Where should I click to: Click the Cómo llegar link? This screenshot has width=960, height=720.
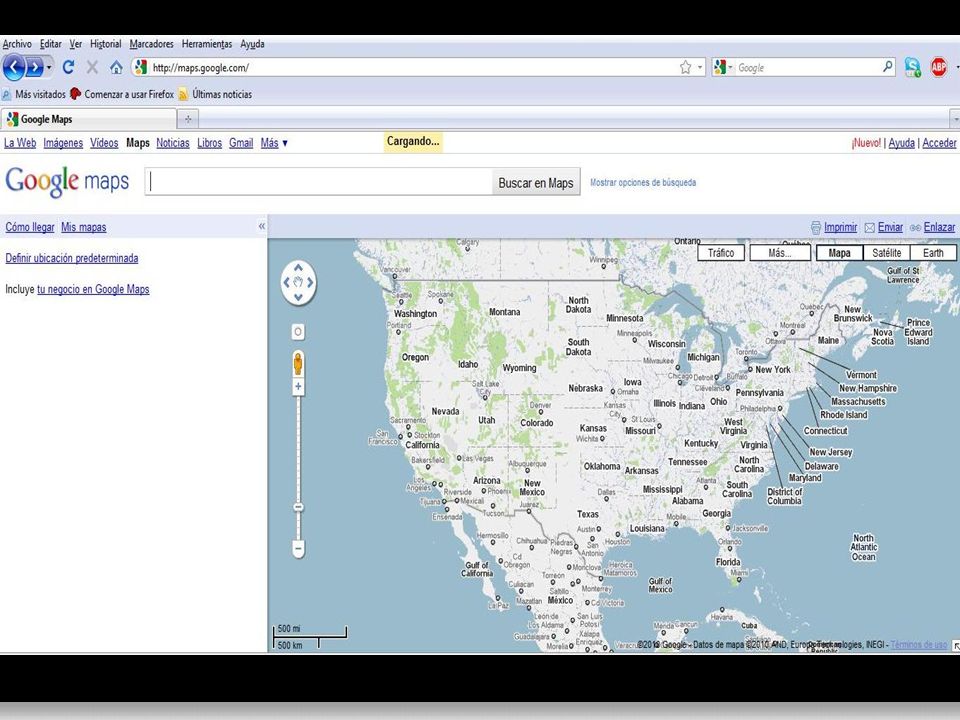click(x=30, y=227)
